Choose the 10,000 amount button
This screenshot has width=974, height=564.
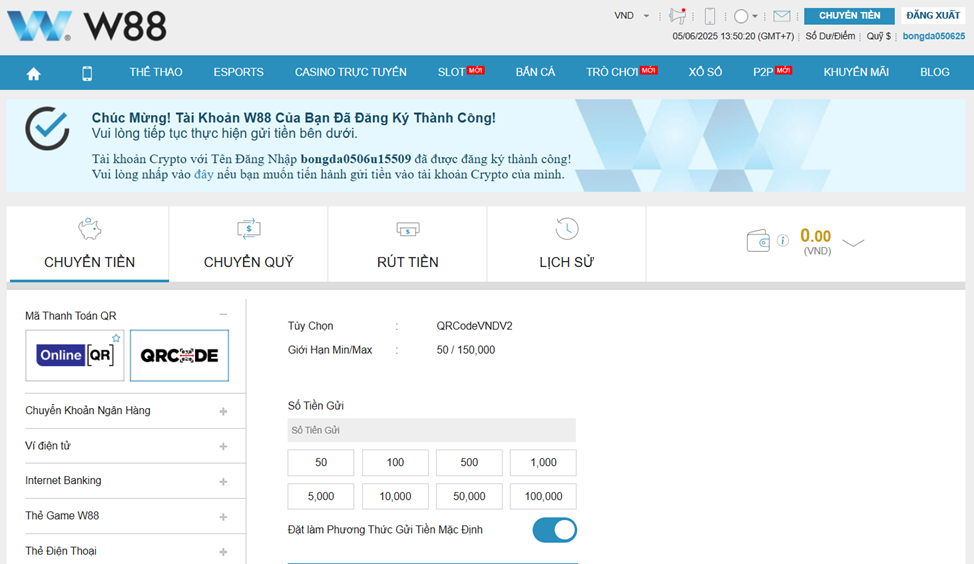tap(395, 496)
